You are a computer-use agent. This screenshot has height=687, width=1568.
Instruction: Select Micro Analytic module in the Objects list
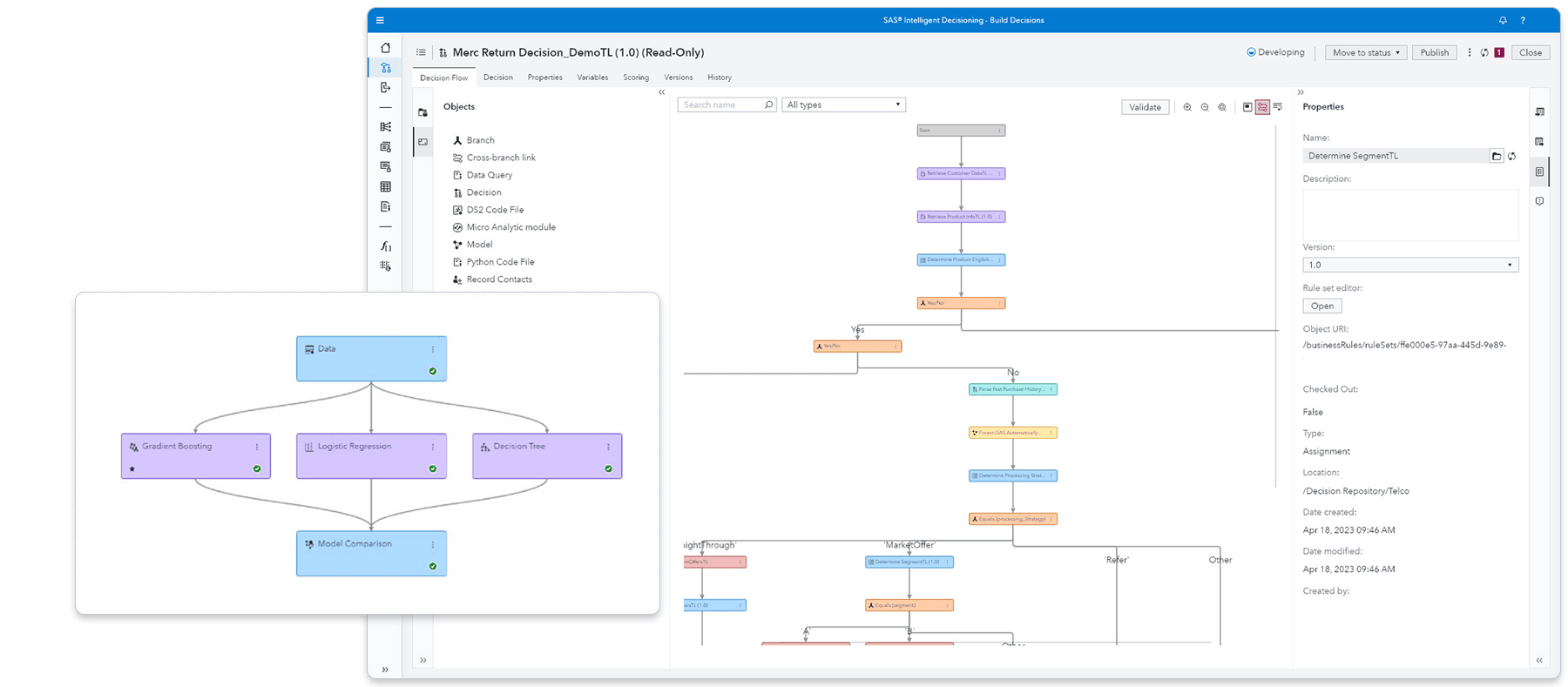pos(504,227)
